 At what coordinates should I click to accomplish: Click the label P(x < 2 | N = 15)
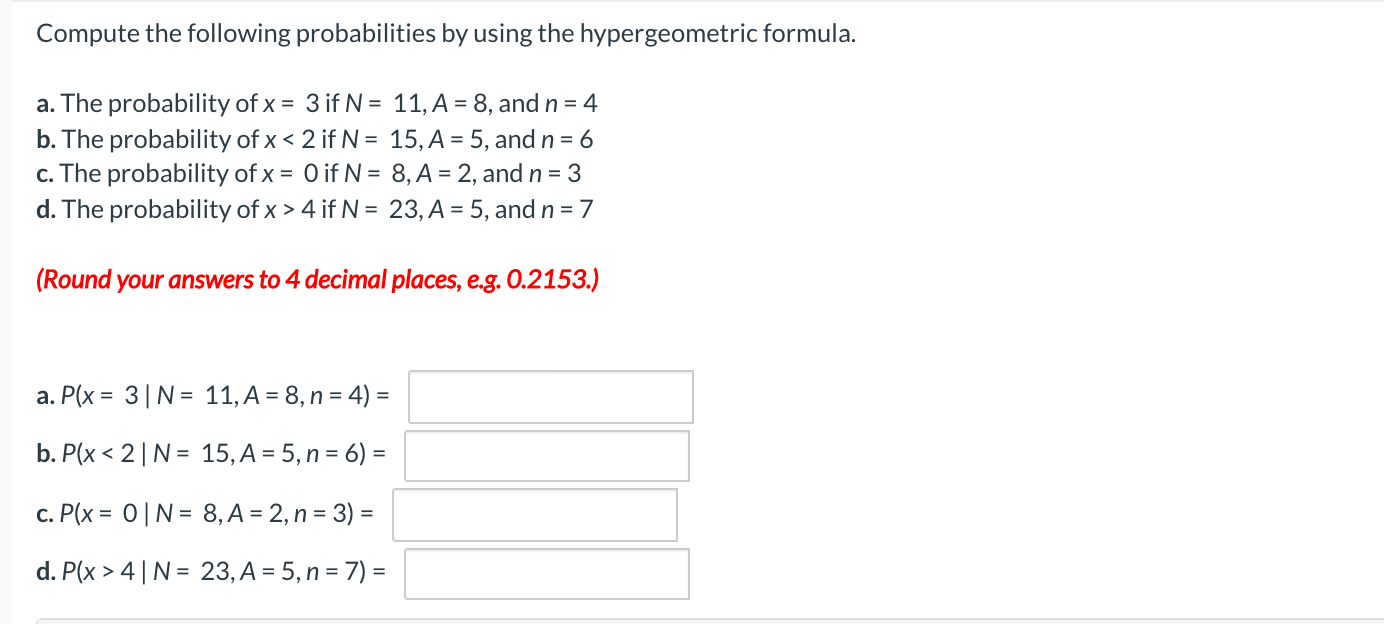pyautogui.click(x=210, y=456)
